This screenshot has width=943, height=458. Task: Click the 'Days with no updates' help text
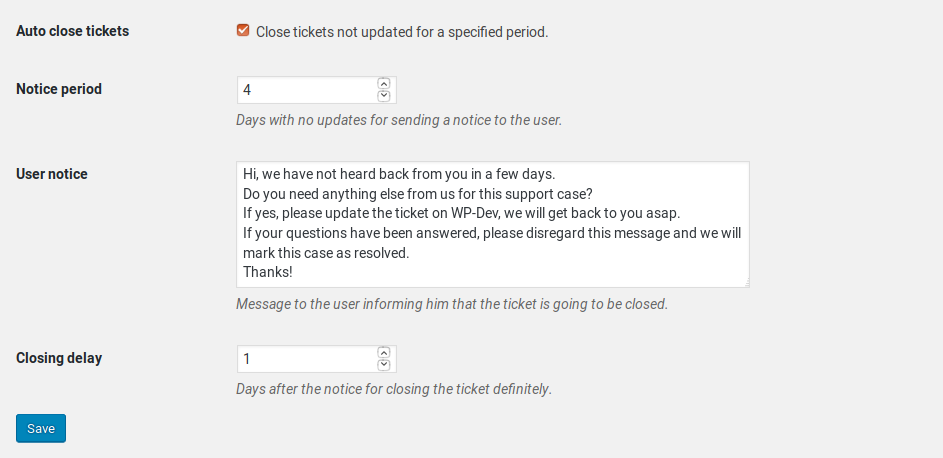click(x=399, y=120)
